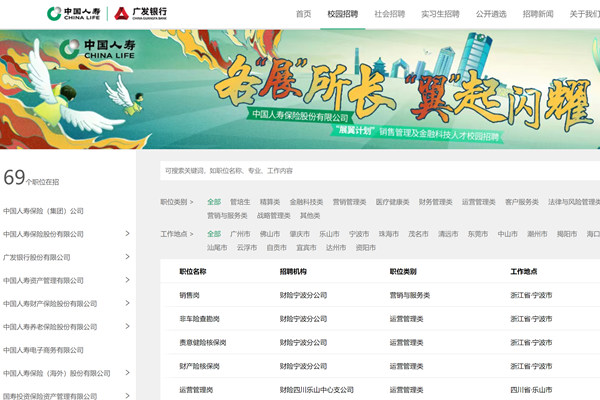600x400 pixels.
Task: Click the 广发银行 logo in header
Action: [x=140, y=13]
